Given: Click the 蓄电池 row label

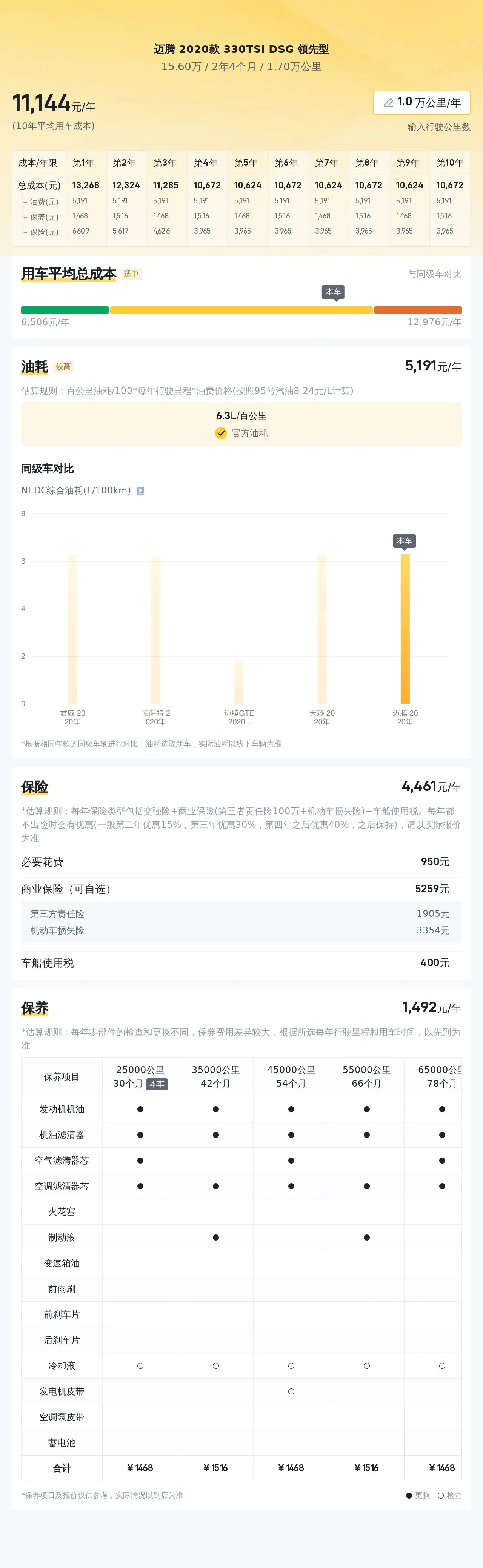Looking at the screenshot, I should click(x=62, y=1443).
